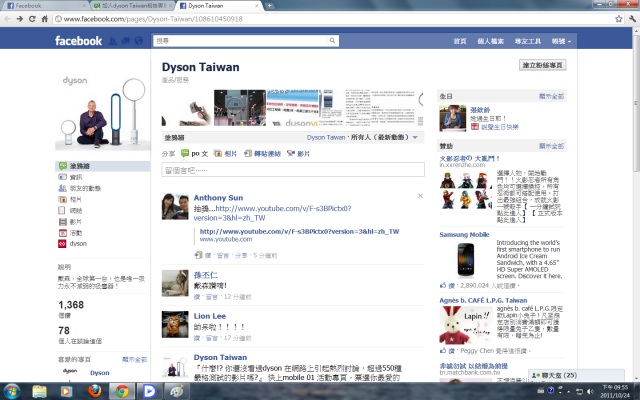Viewport: 640px width, 400px height.
Task: Click browser forward arrow
Action: (20, 19)
